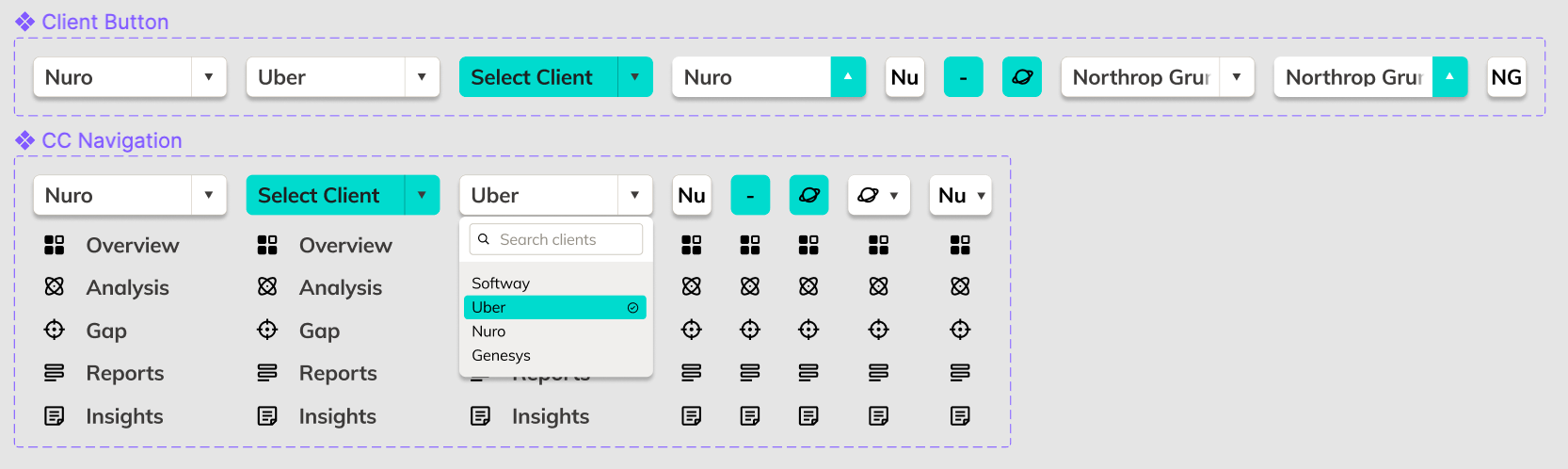The height and width of the screenshot is (469, 1568).
Task: Choose Analysis icon under the white planet dropdown
Action: click(x=879, y=285)
